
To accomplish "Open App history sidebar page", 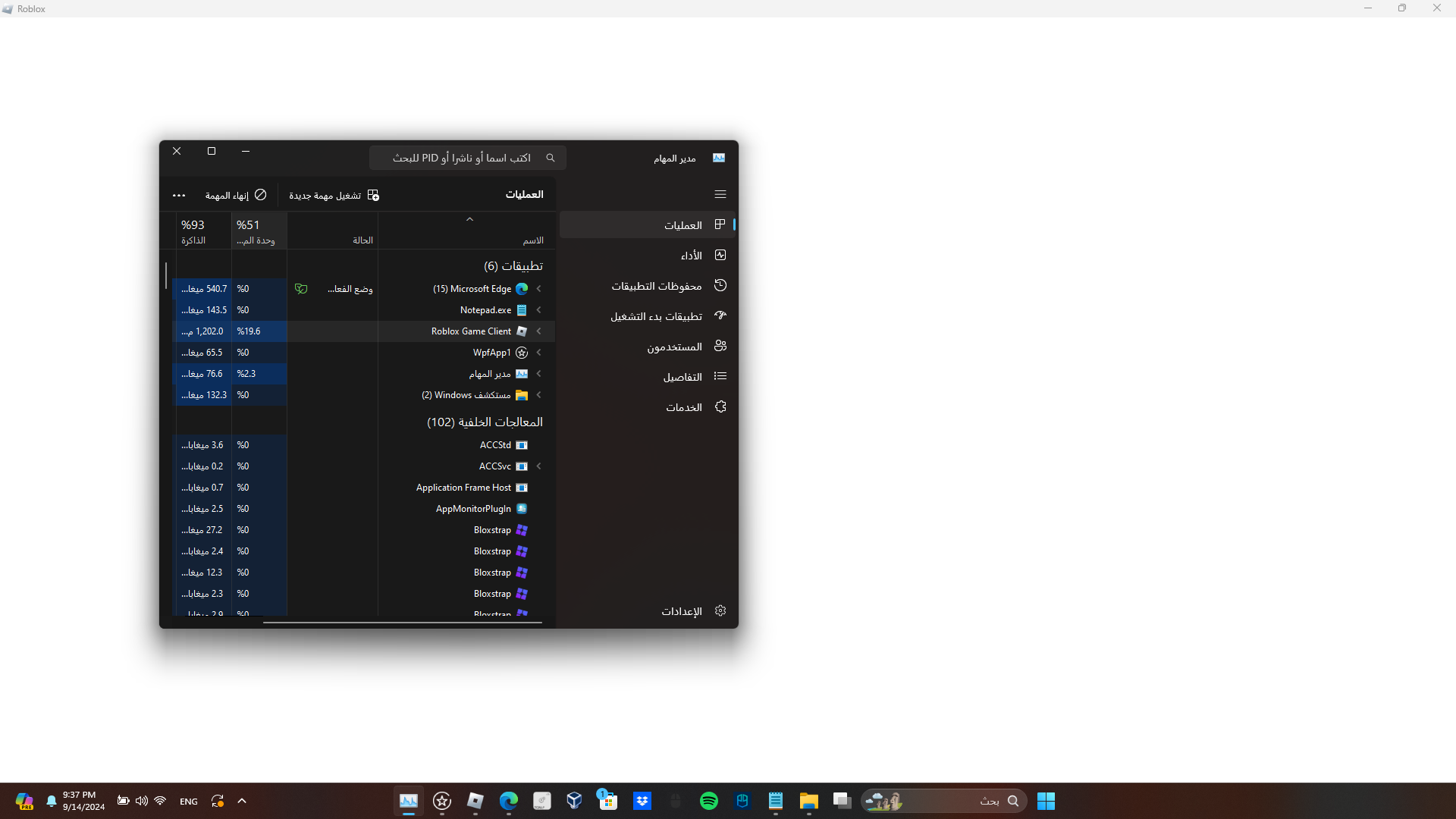I will coord(657,286).
